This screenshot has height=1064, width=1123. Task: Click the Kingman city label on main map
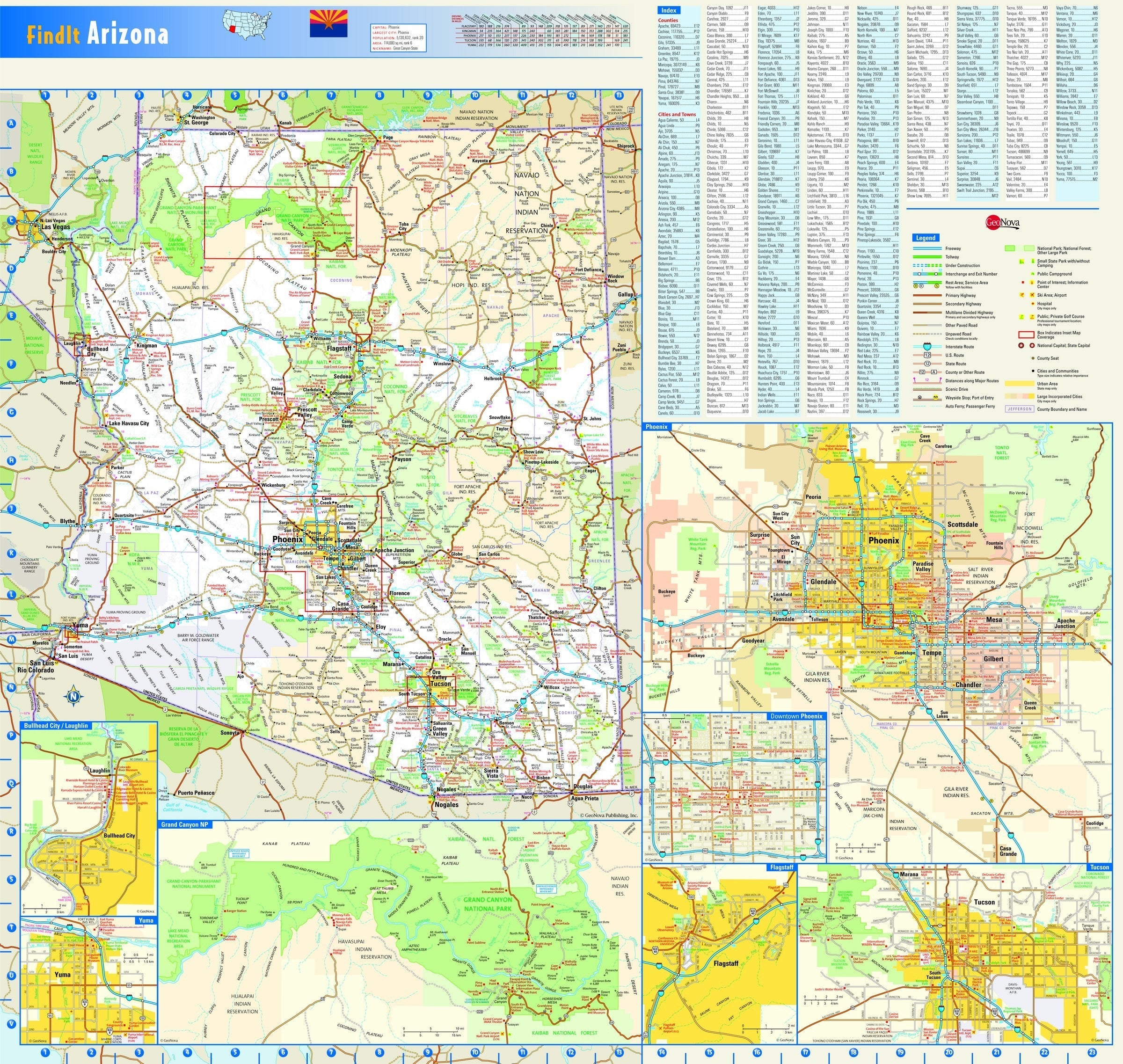pyautogui.click(x=146, y=345)
